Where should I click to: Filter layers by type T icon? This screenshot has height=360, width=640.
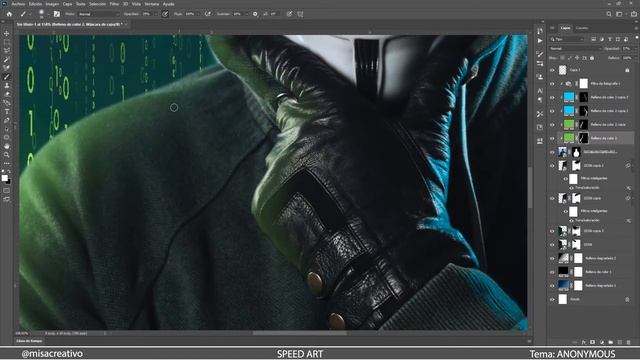click(610, 39)
